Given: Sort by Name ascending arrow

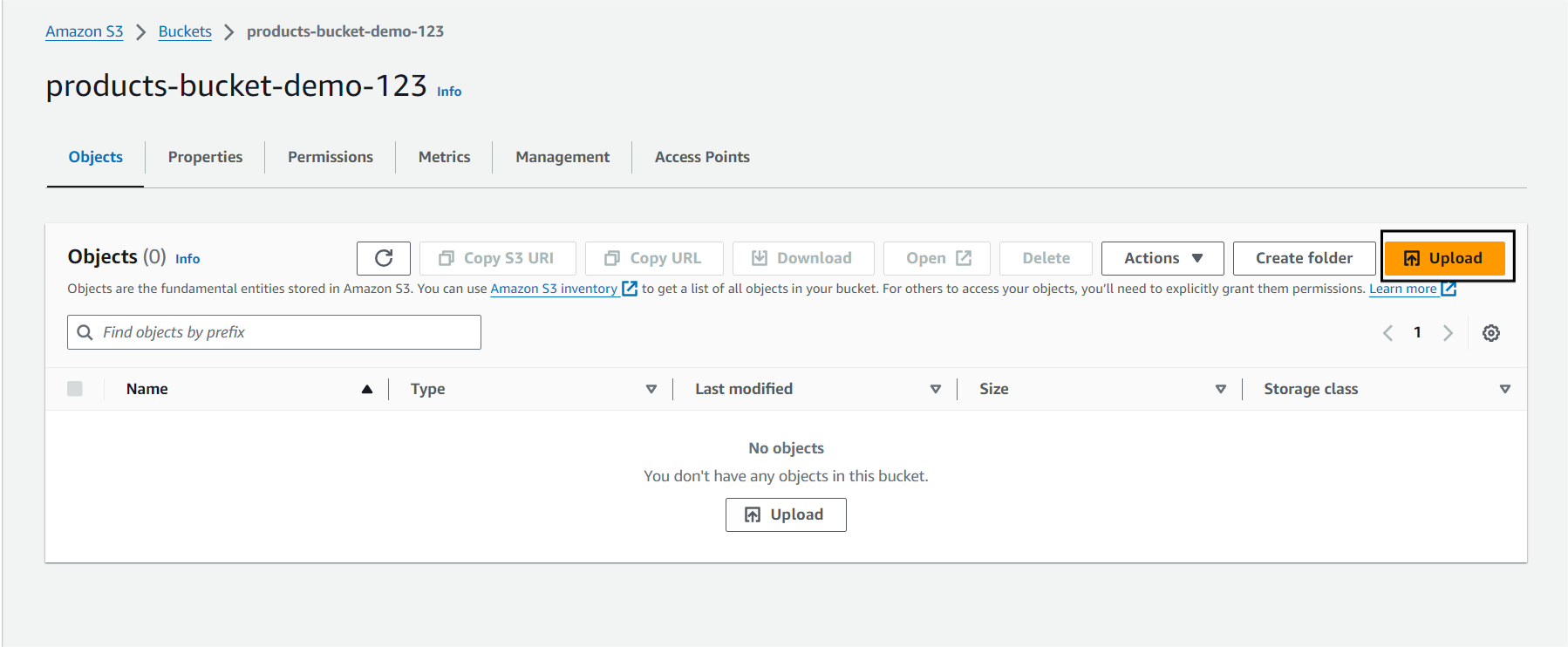Looking at the screenshot, I should [367, 389].
